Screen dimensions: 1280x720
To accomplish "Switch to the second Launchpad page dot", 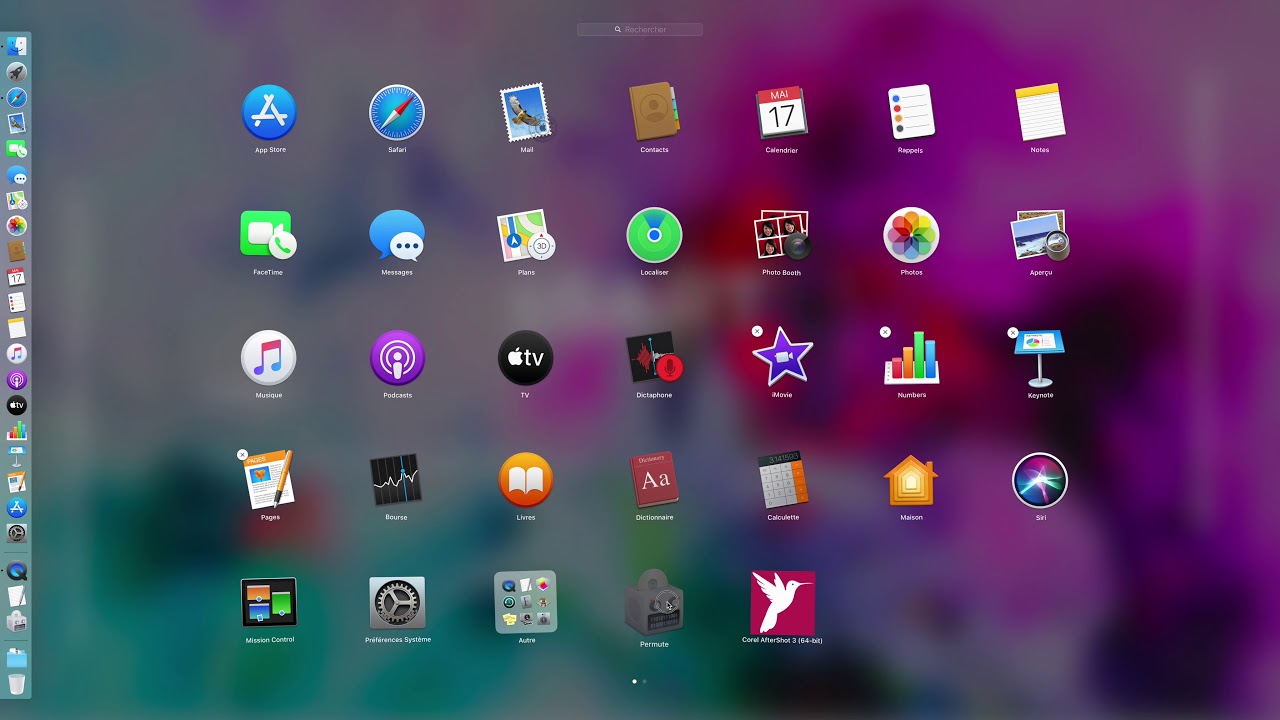I will click(x=644, y=681).
